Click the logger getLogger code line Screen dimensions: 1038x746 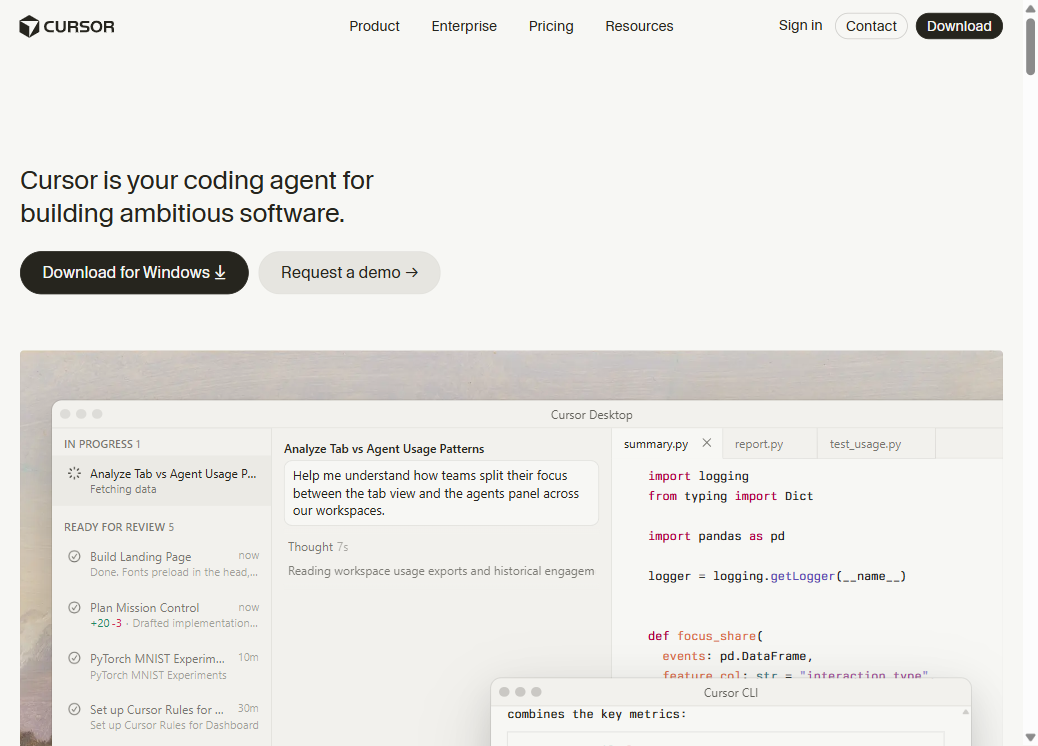pos(777,576)
